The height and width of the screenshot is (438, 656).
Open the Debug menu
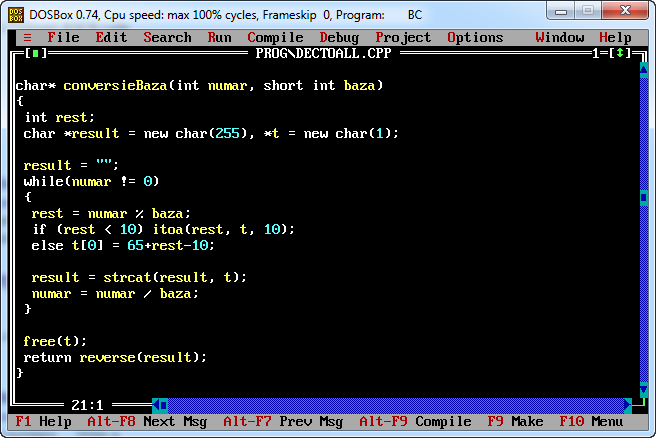pos(339,37)
